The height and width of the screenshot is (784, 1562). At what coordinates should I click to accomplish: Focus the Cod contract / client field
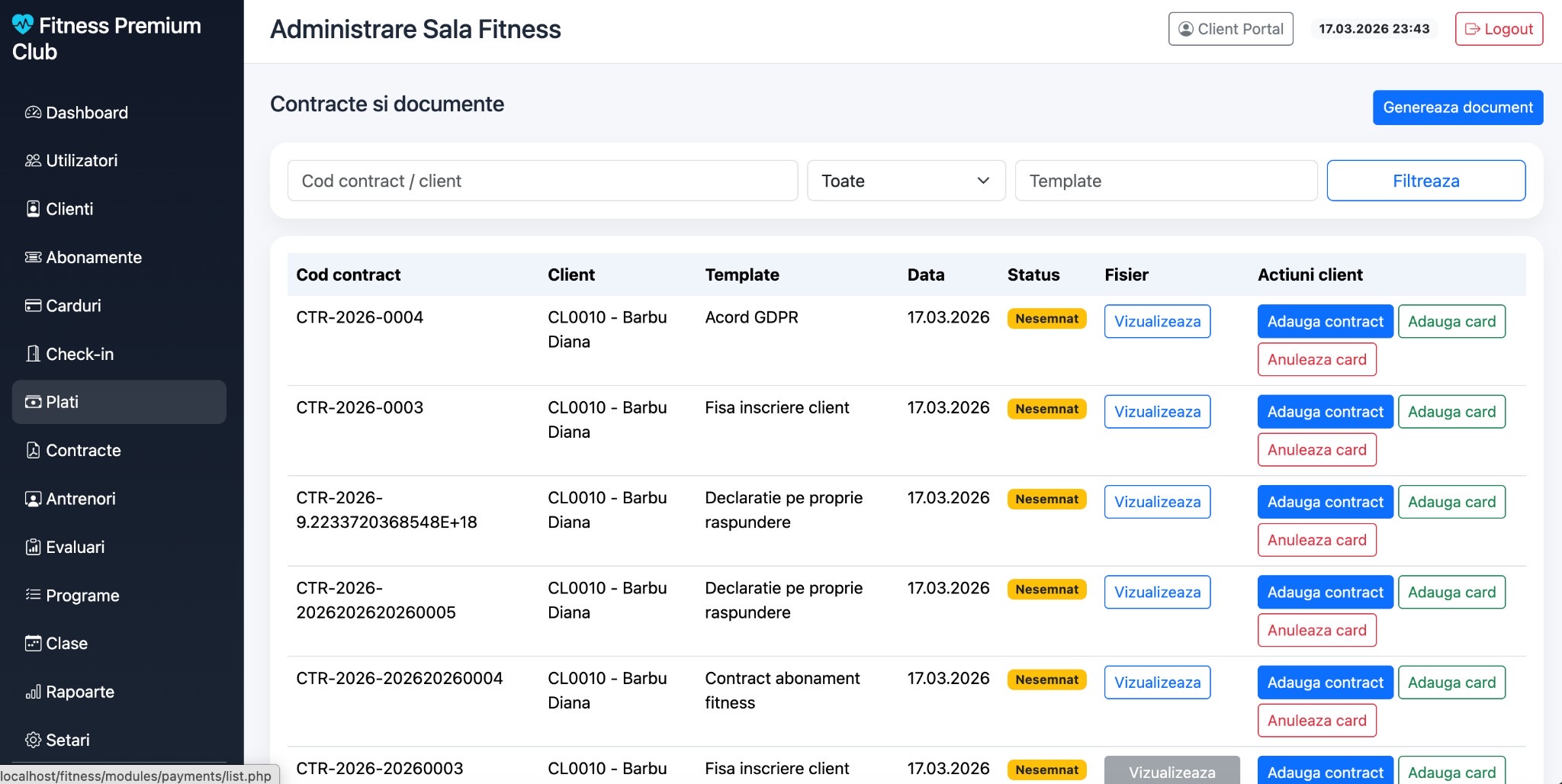[x=542, y=181]
